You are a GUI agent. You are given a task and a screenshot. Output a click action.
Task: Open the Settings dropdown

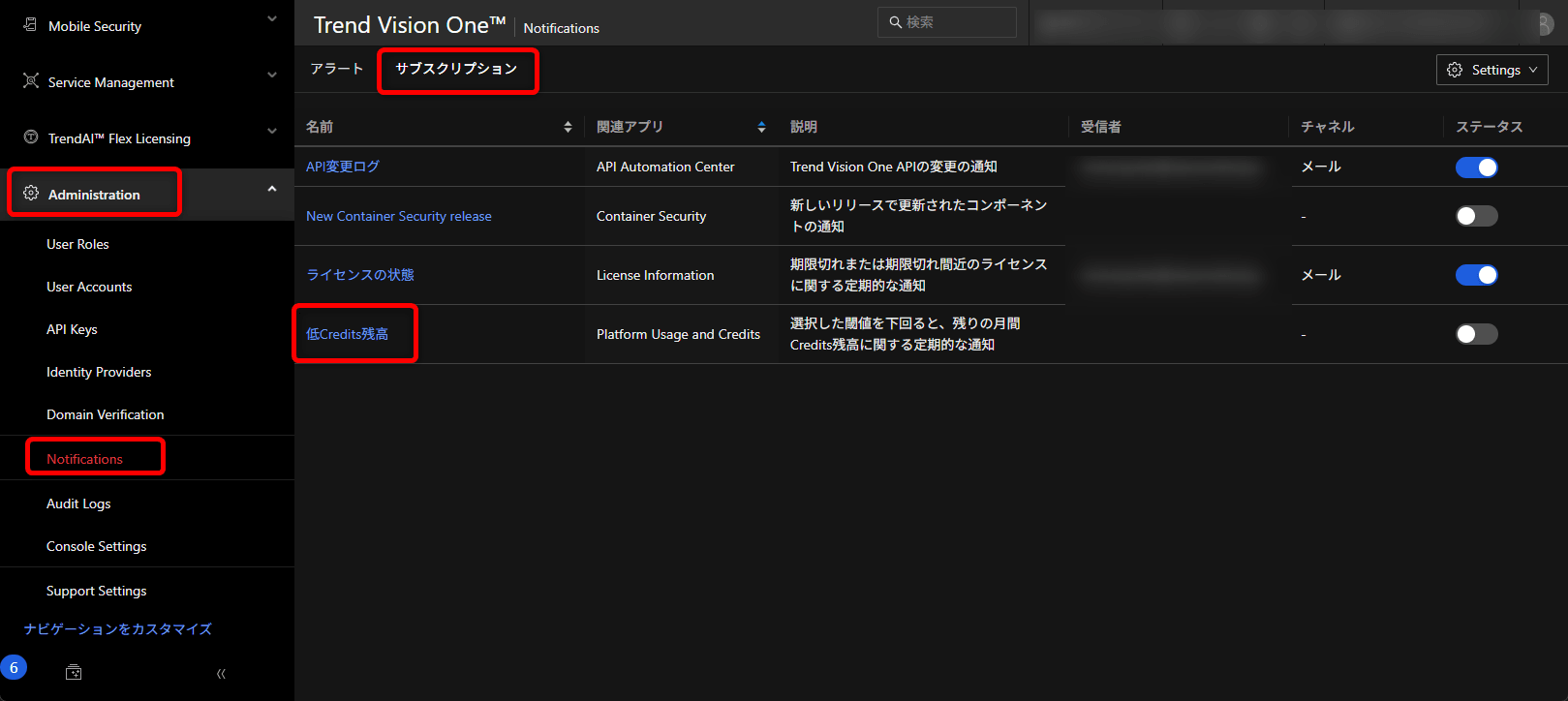tap(1491, 70)
